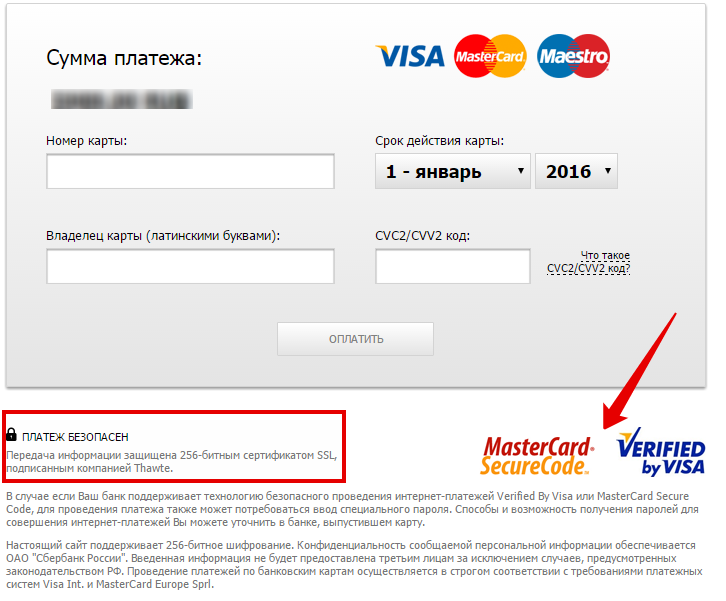This screenshot has height=601, width=726.
Task: Click the Сумма платежа heading
Action: pos(124,58)
